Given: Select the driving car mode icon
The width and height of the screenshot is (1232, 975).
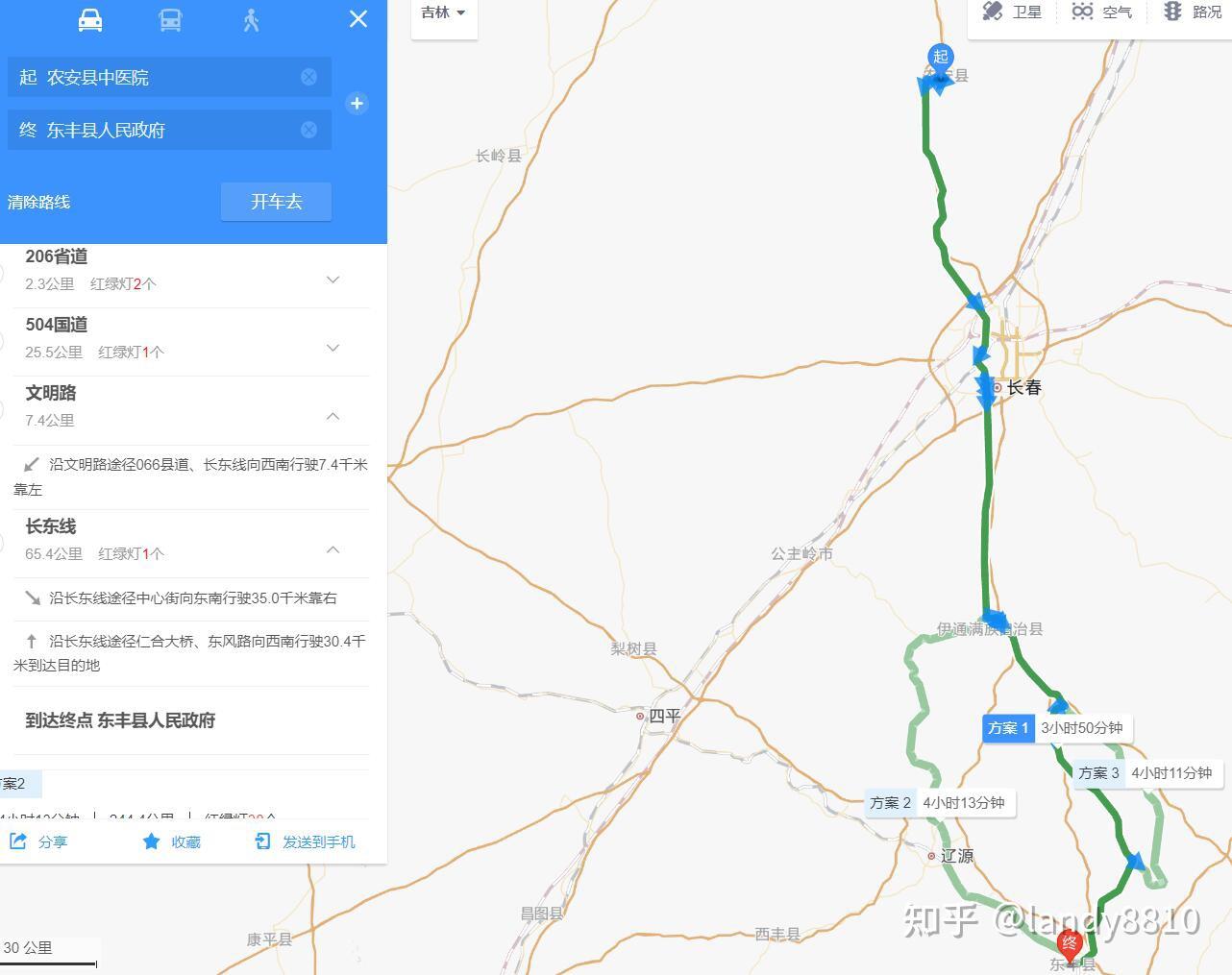Looking at the screenshot, I should (x=90, y=20).
